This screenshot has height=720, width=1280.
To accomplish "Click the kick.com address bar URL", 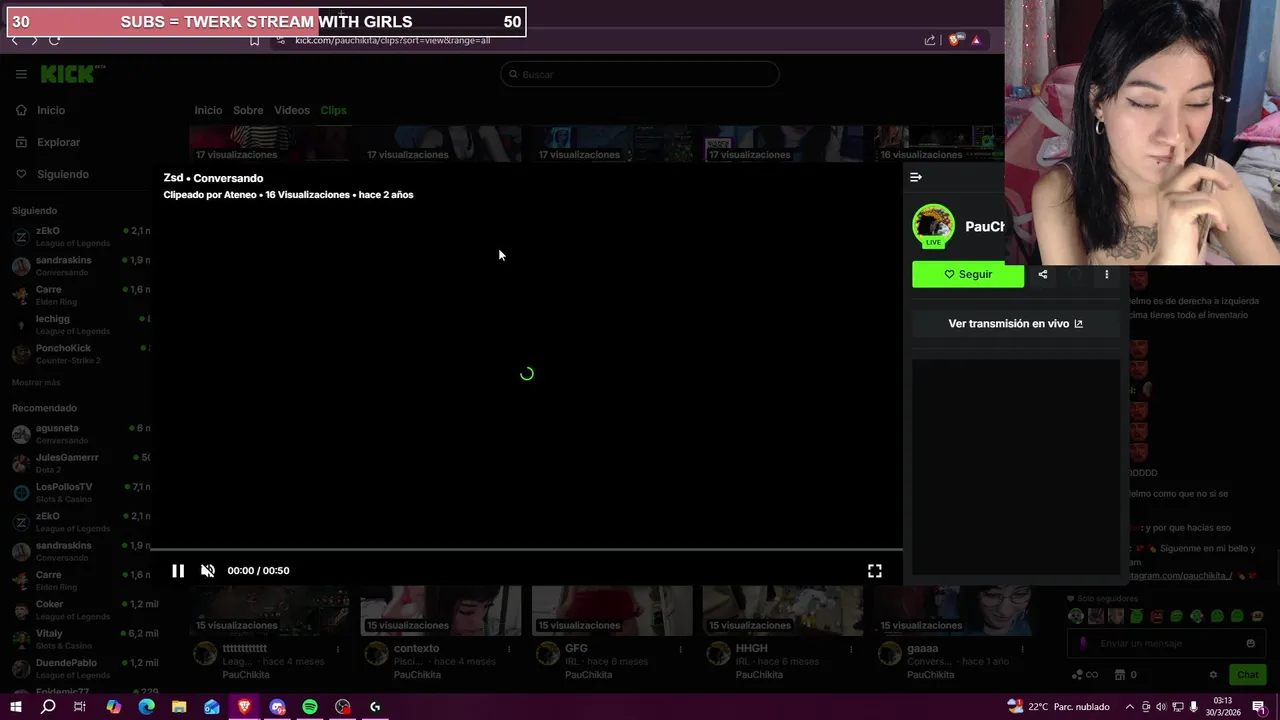I will pyautogui.click(x=392, y=41).
